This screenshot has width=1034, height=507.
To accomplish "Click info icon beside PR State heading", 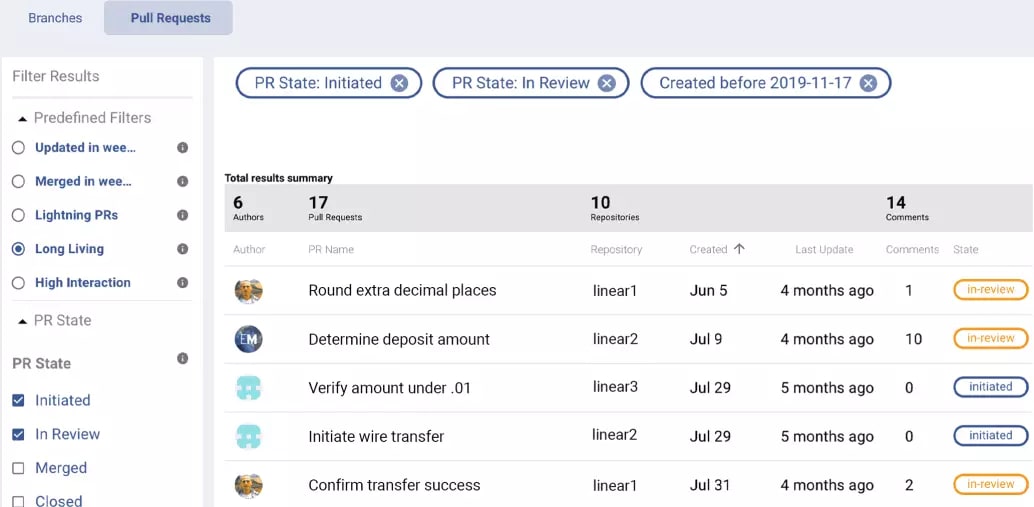I will coord(183,358).
